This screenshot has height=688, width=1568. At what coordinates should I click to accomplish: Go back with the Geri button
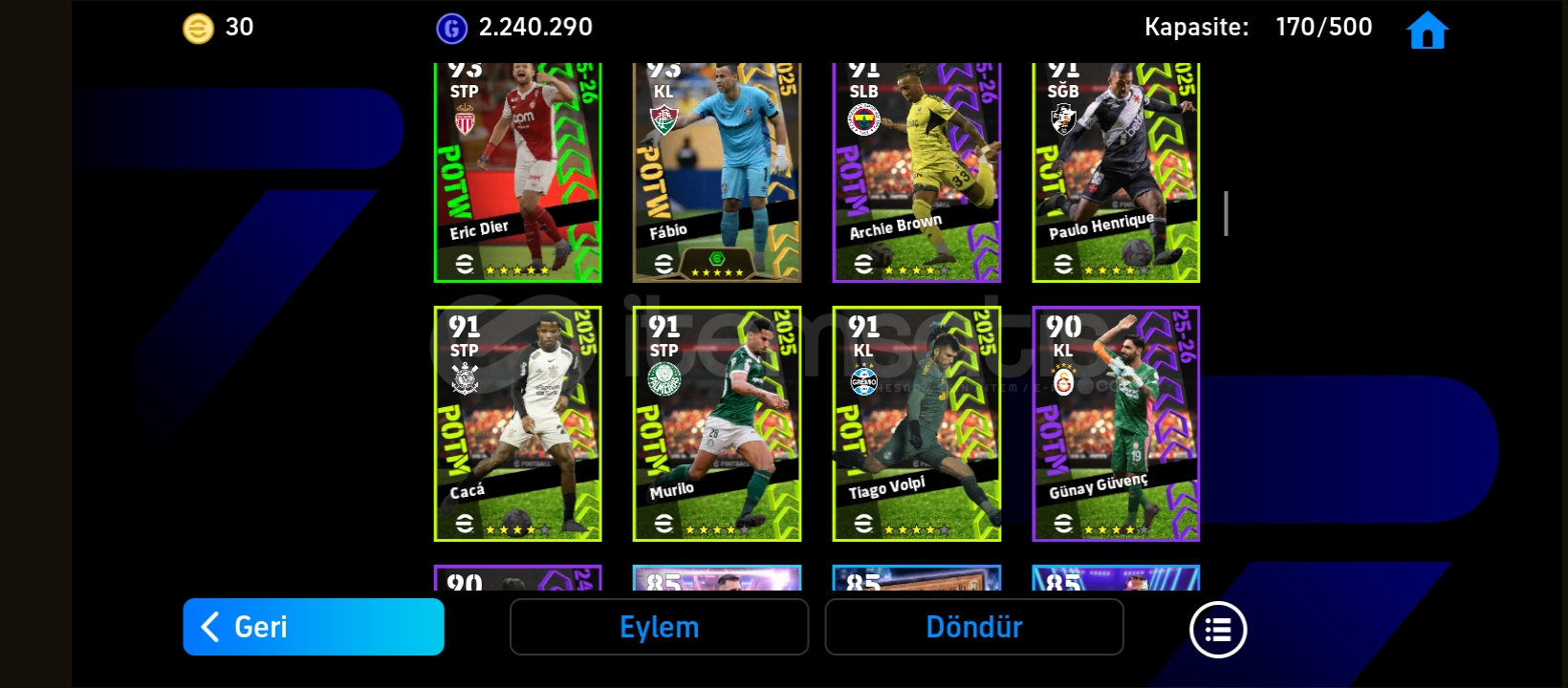pyautogui.click(x=314, y=627)
